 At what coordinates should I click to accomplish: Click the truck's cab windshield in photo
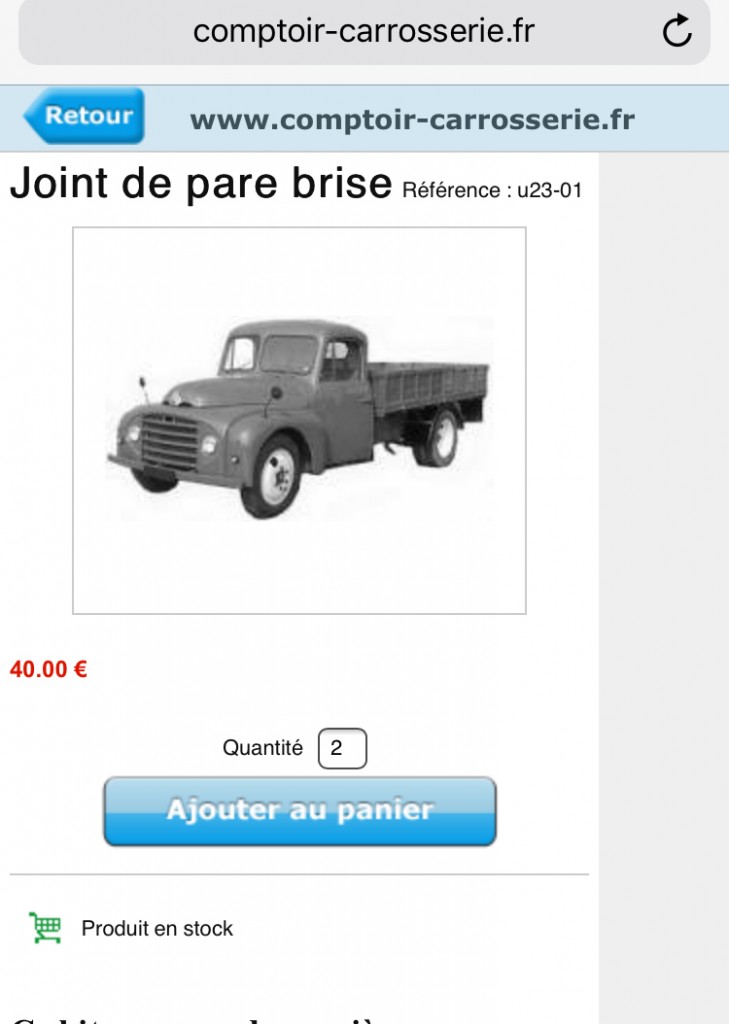click(x=288, y=355)
